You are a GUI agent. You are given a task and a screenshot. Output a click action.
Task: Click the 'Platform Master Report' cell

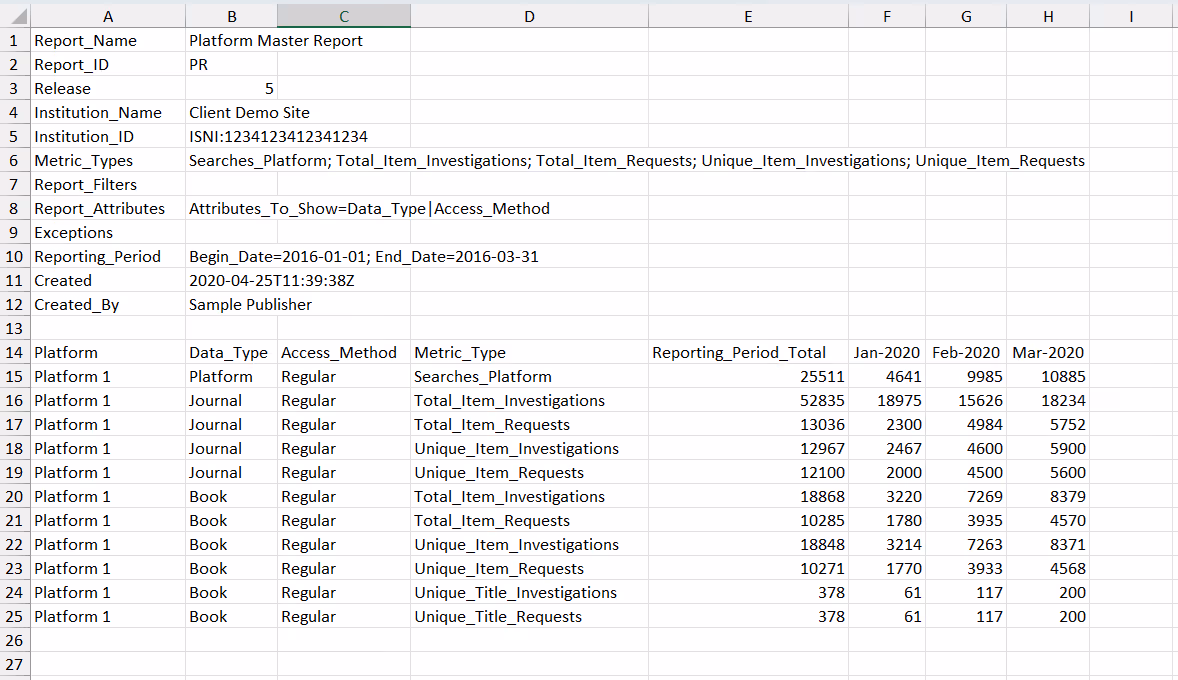tap(276, 41)
